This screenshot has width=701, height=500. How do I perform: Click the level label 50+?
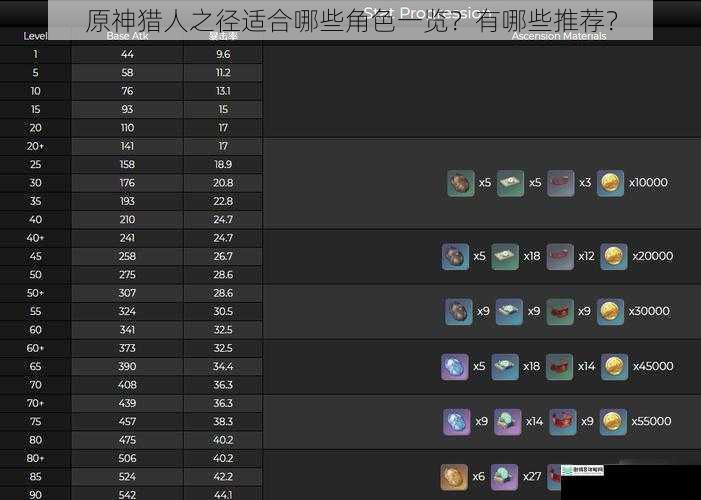pyautogui.click(x=35, y=293)
